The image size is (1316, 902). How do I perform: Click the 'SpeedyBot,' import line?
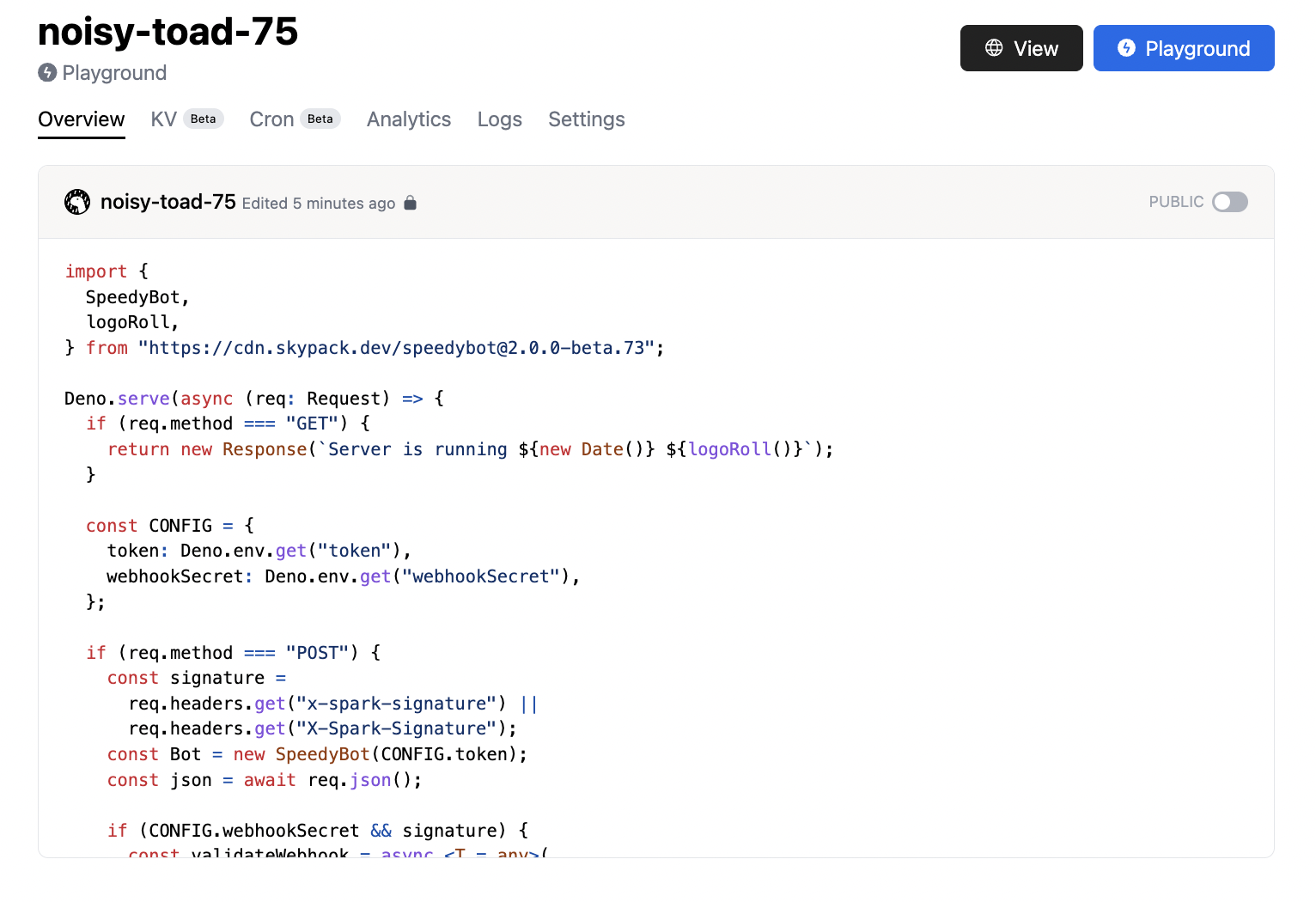click(x=137, y=297)
